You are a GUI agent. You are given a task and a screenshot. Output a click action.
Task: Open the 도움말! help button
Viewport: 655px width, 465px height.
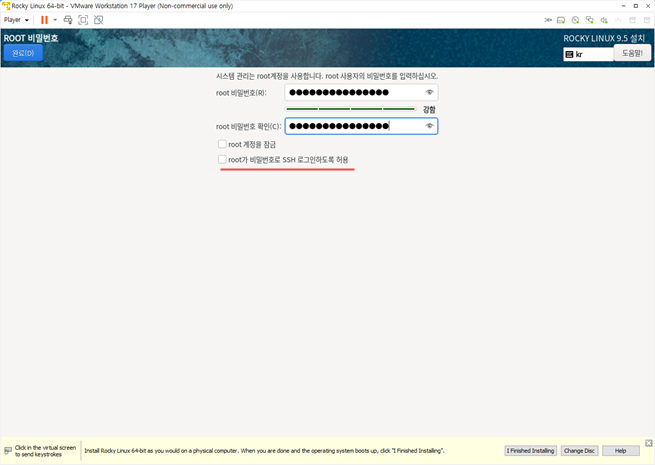632,53
